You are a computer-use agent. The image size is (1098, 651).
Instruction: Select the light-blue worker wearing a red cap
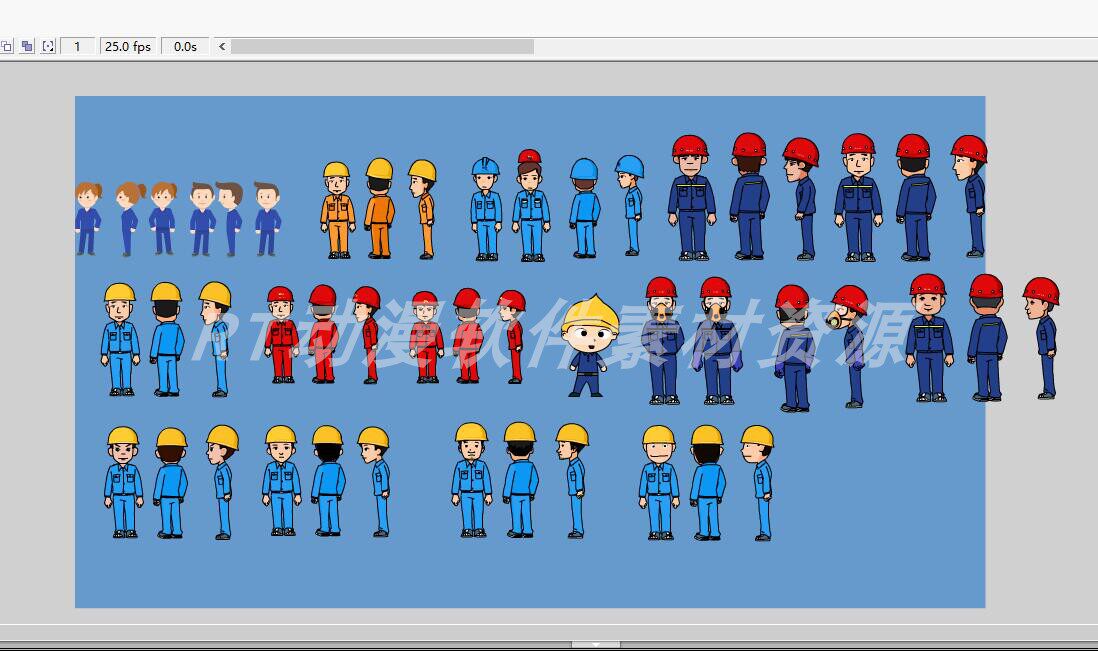coord(530,205)
